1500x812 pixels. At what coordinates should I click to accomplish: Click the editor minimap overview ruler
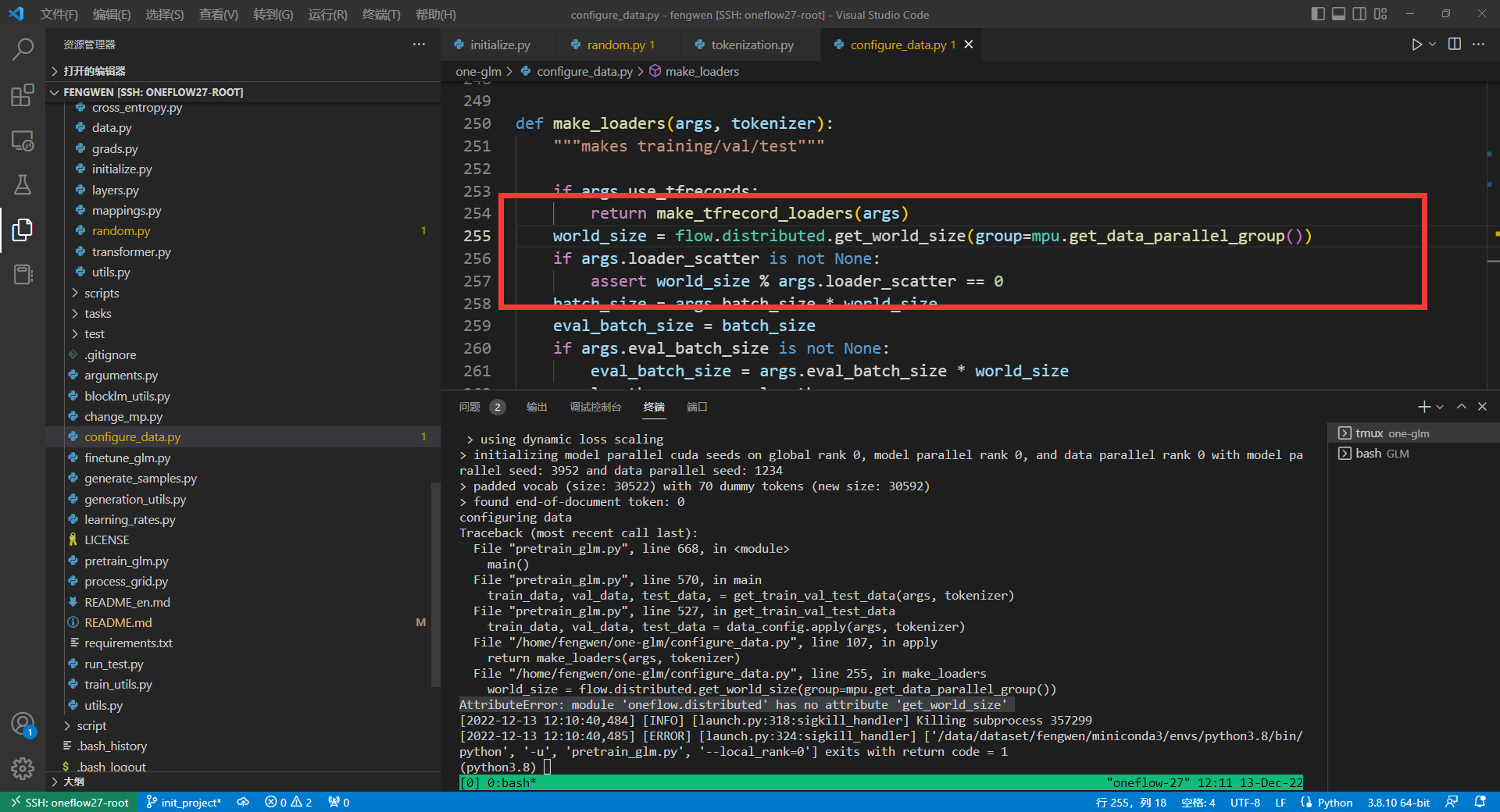[1493, 234]
